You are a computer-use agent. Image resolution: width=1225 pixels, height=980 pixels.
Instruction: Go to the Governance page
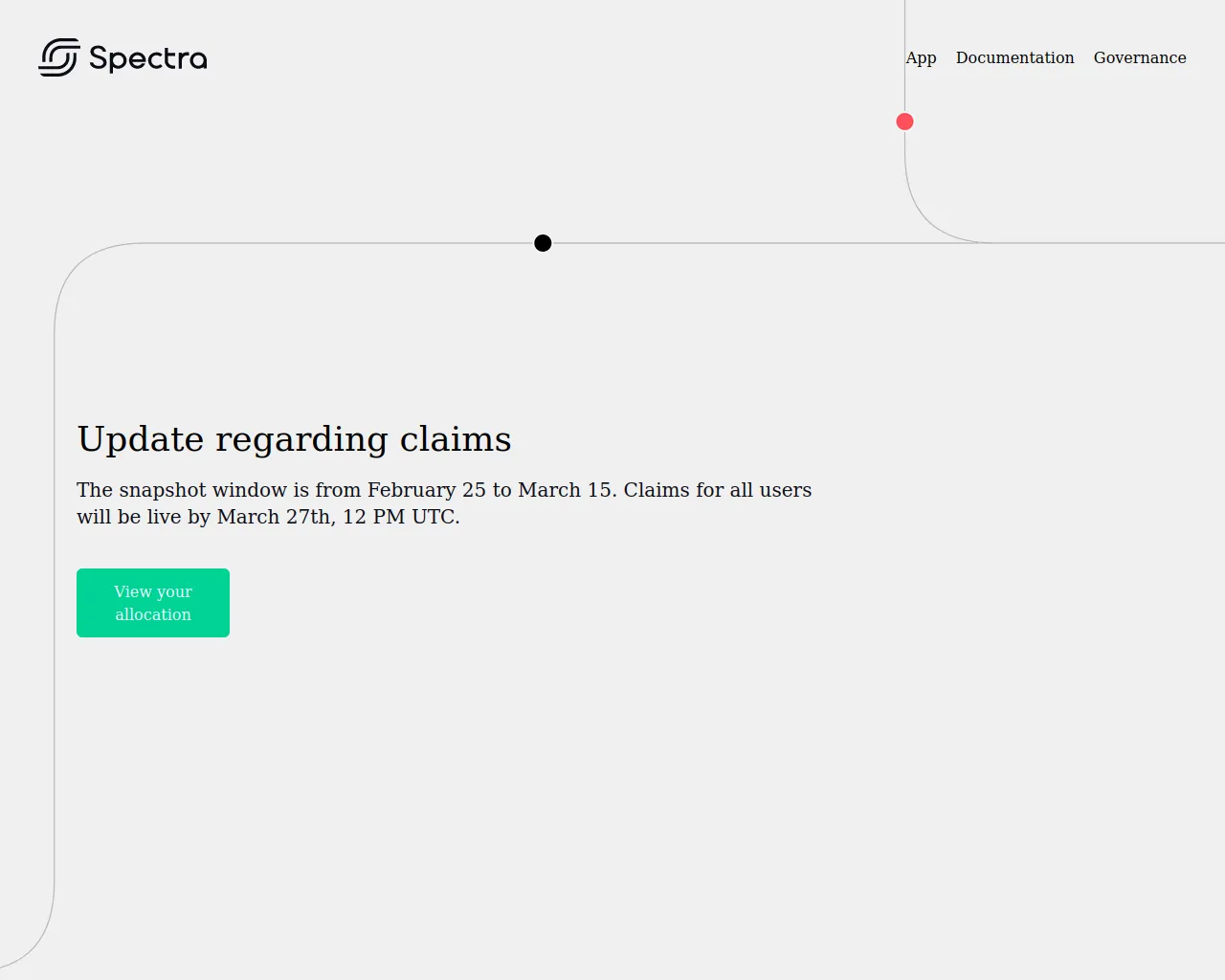pos(1140,57)
